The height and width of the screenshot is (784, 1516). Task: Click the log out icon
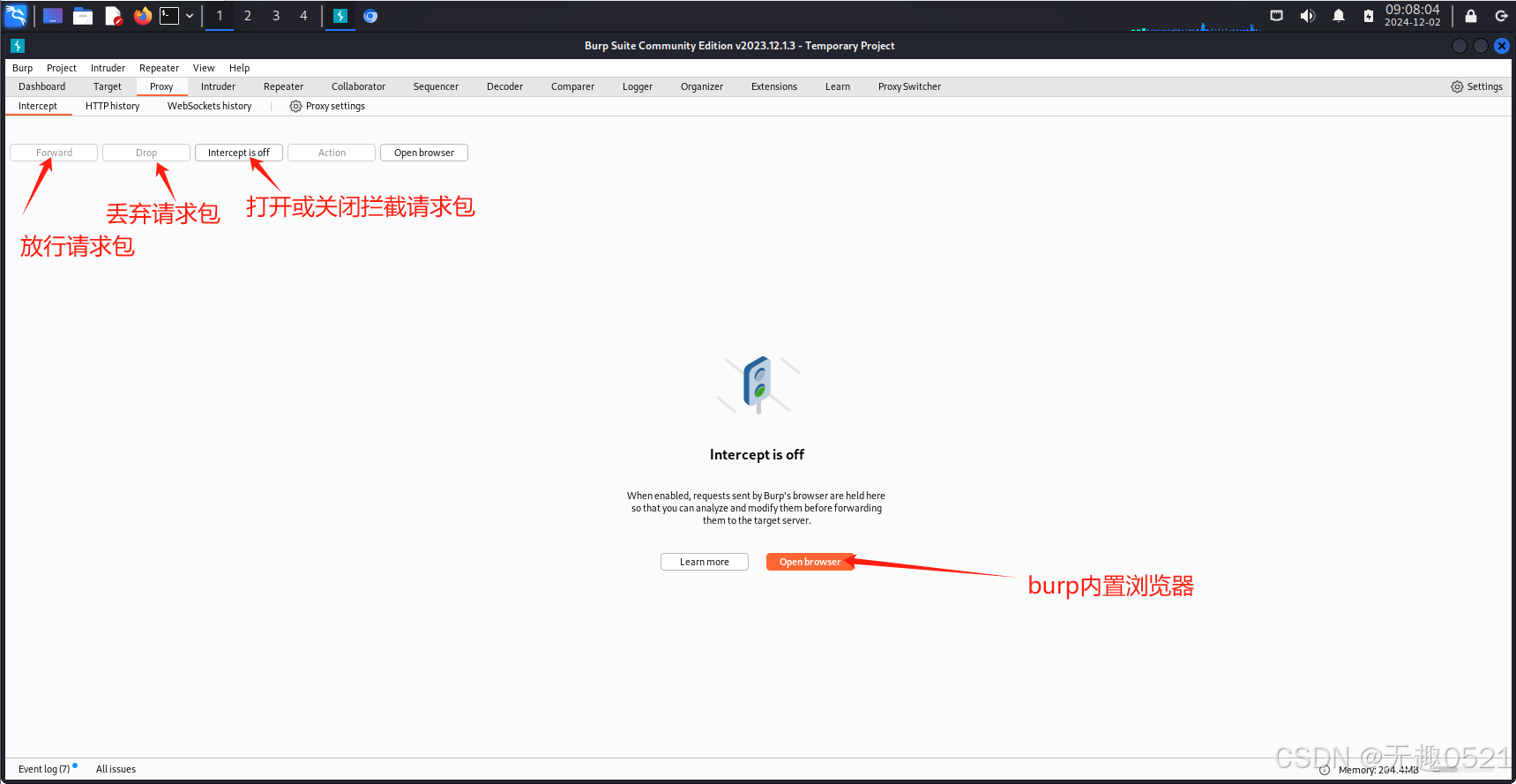click(1501, 16)
